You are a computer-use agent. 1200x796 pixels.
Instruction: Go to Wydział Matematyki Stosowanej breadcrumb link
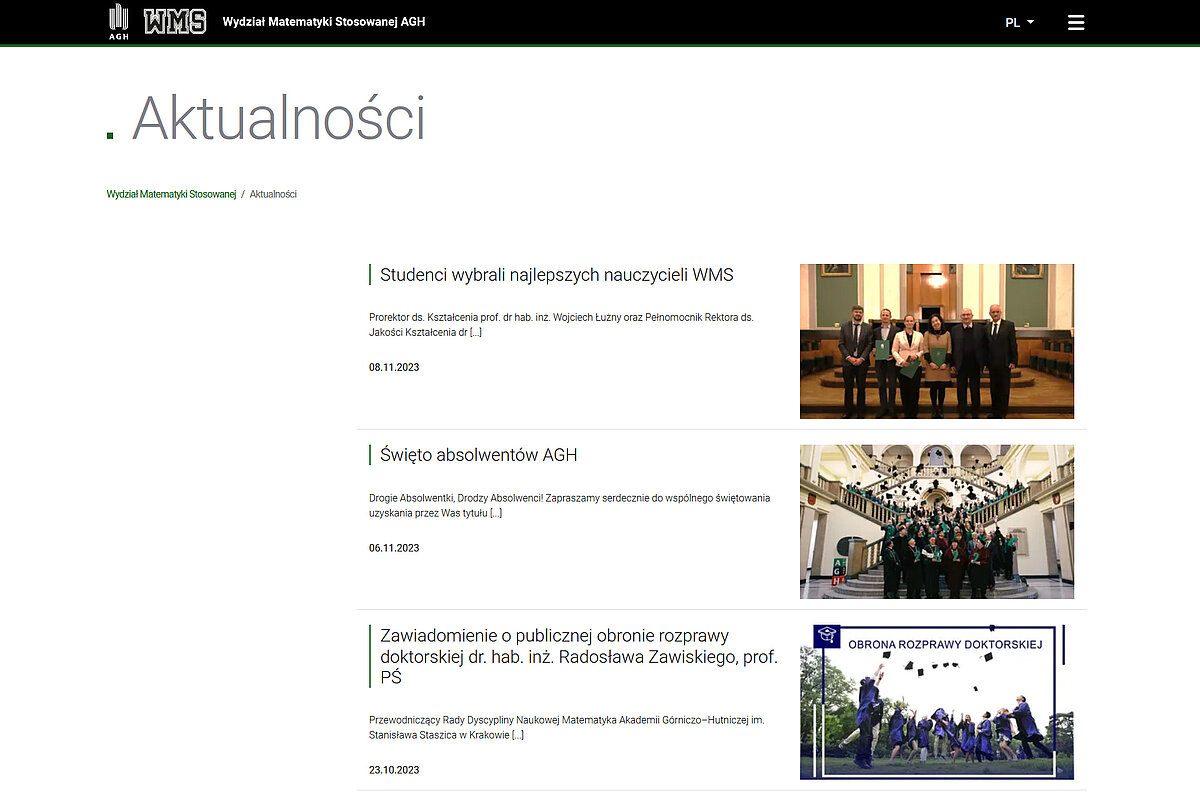(x=171, y=194)
